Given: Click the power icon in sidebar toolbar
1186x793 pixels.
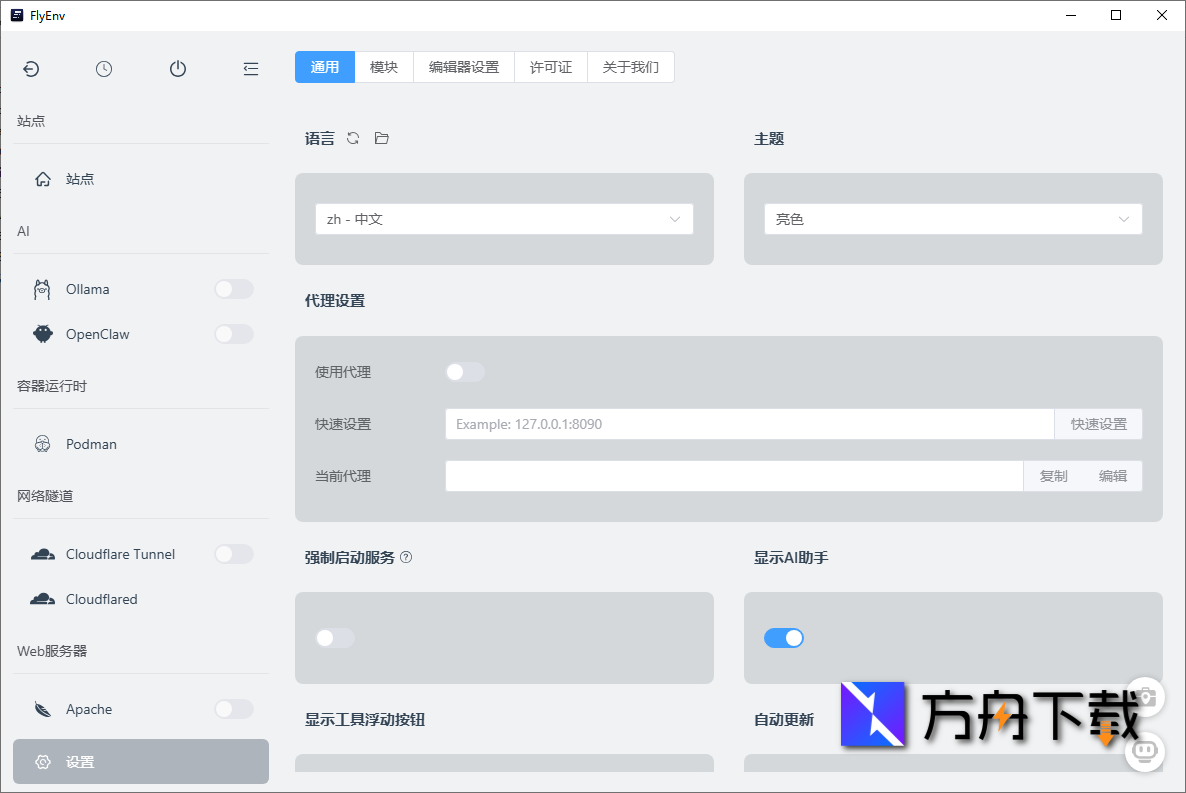Looking at the screenshot, I should pos(178,69).
